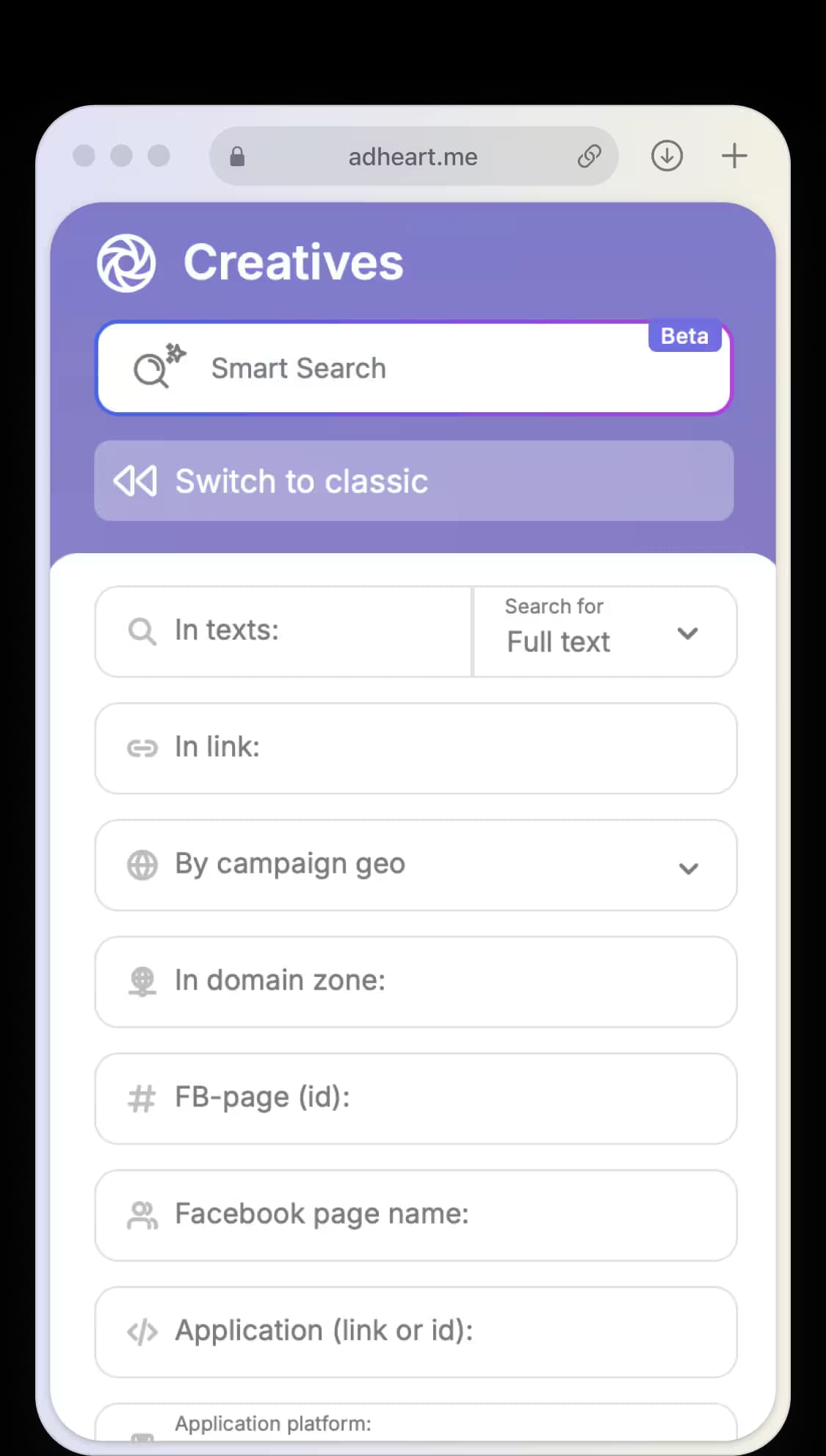Click the padlock icon in the address bar

(237, 156)
